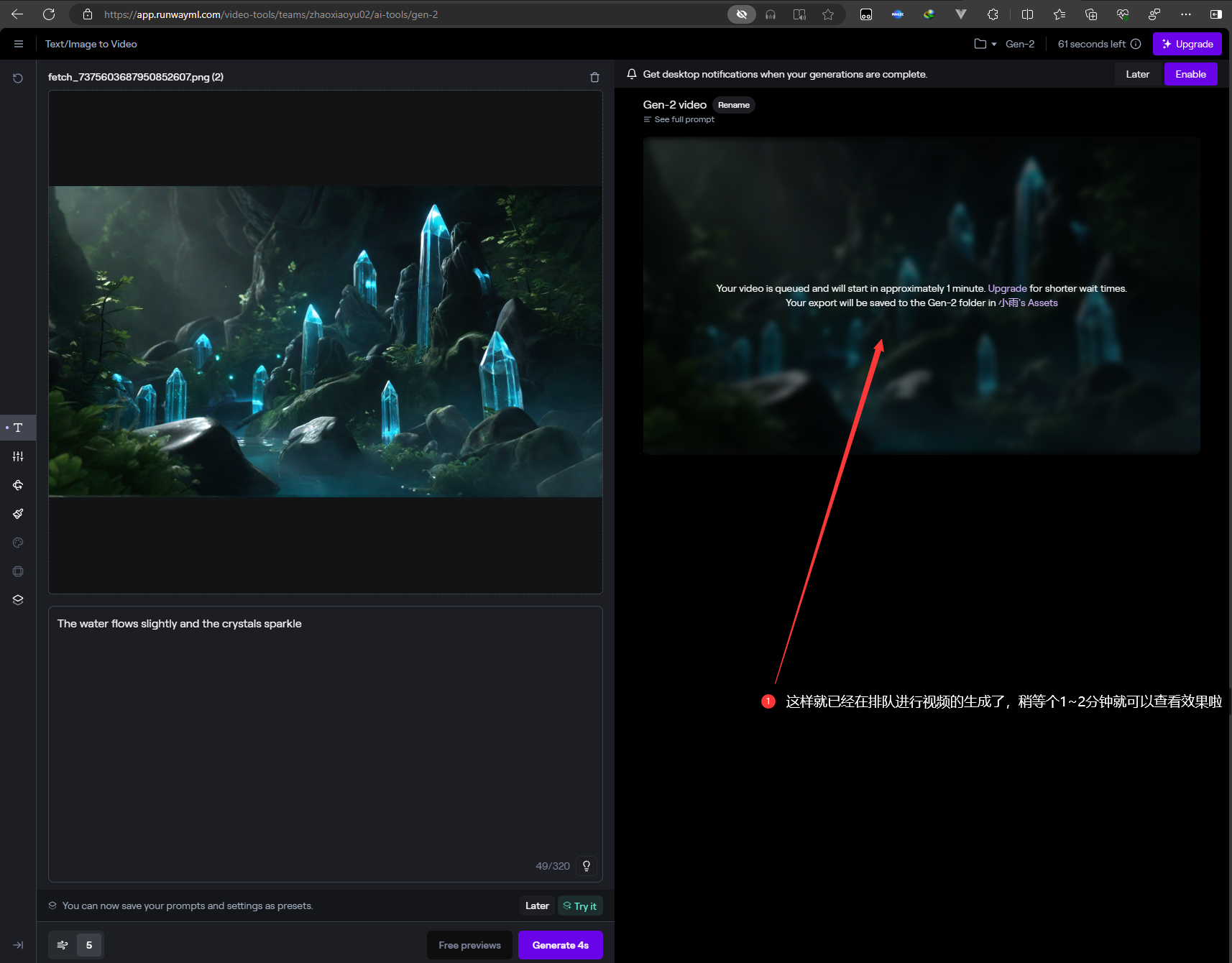
Task: Click the blurred video preview
Action: pyautogui.click(x=921, y=295)
